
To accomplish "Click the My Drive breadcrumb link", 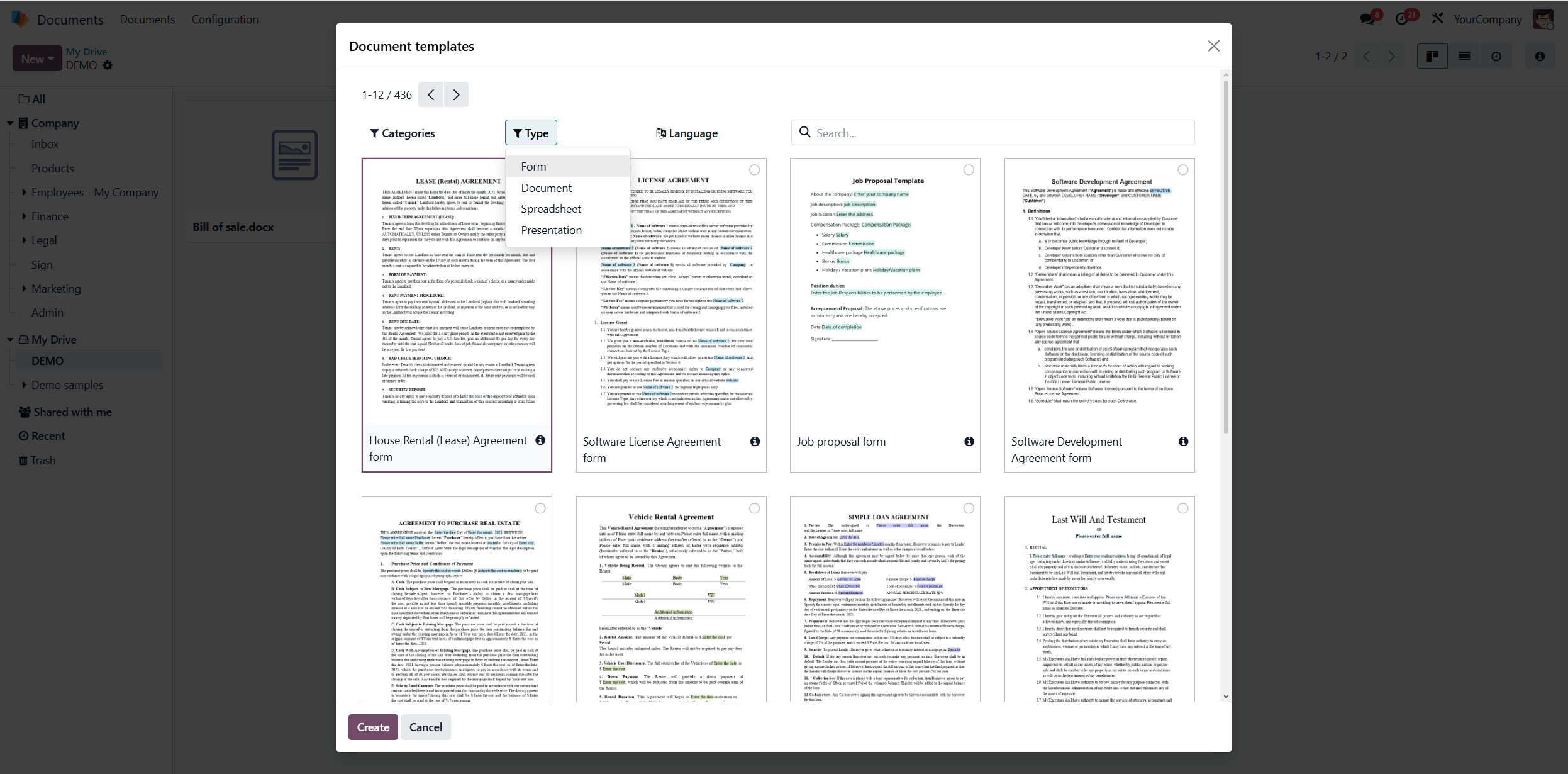I will click(x=87, y=52).
